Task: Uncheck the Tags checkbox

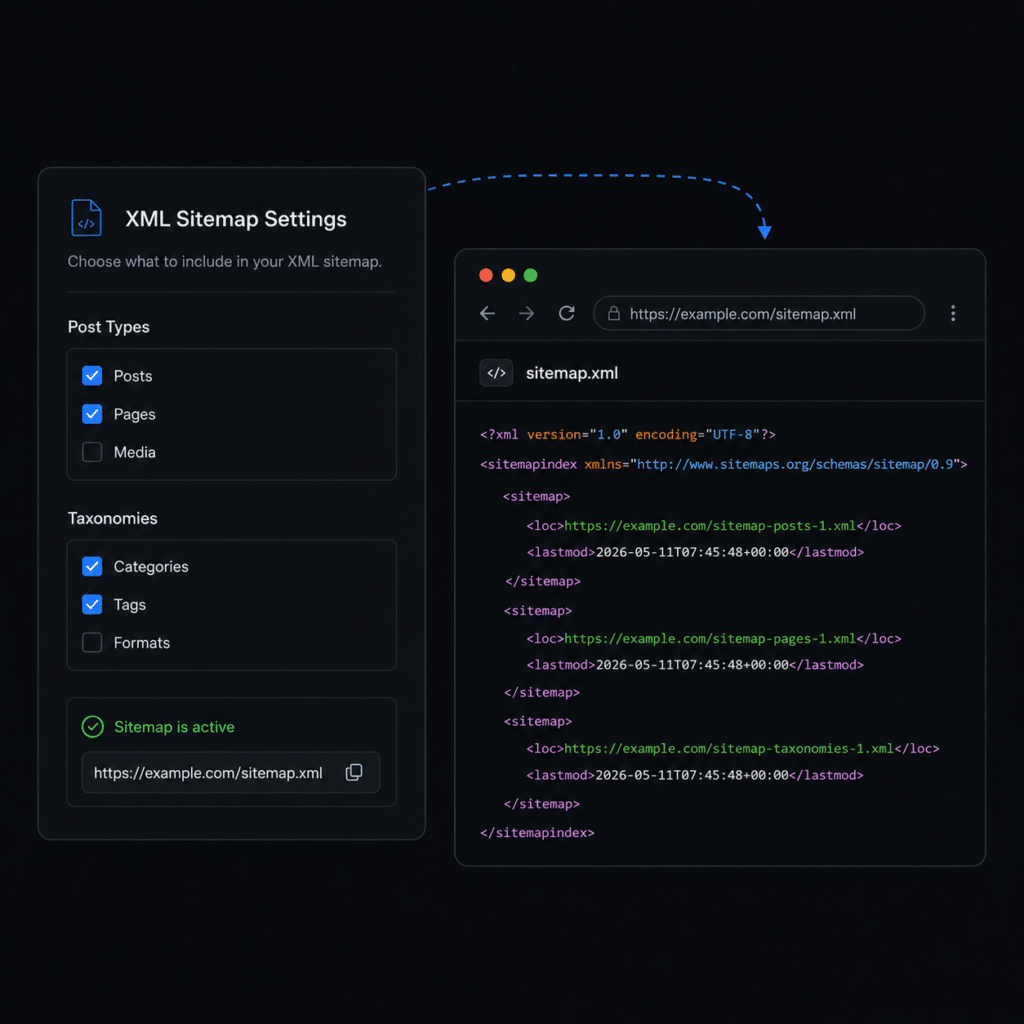Action: coord(92,605)
